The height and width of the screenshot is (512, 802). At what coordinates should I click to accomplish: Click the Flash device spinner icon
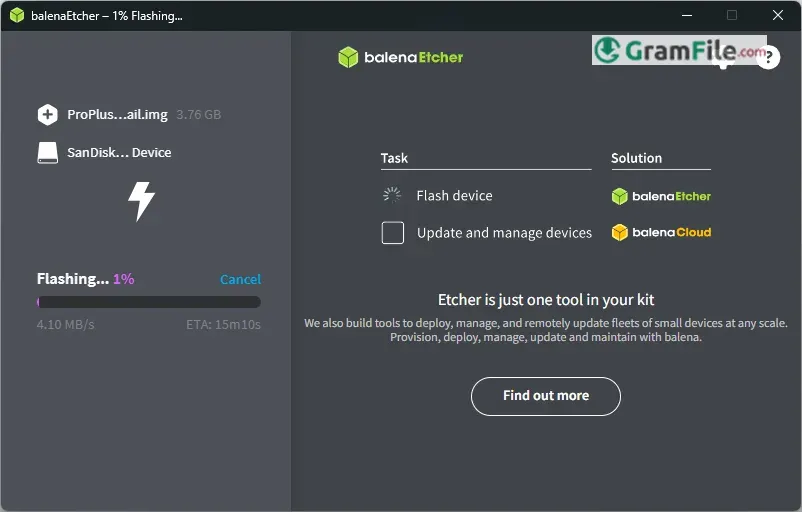392,195
